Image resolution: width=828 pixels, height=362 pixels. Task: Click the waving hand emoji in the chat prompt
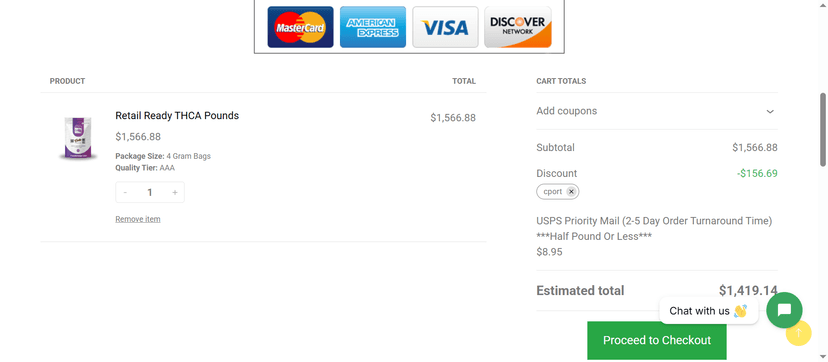740,311
